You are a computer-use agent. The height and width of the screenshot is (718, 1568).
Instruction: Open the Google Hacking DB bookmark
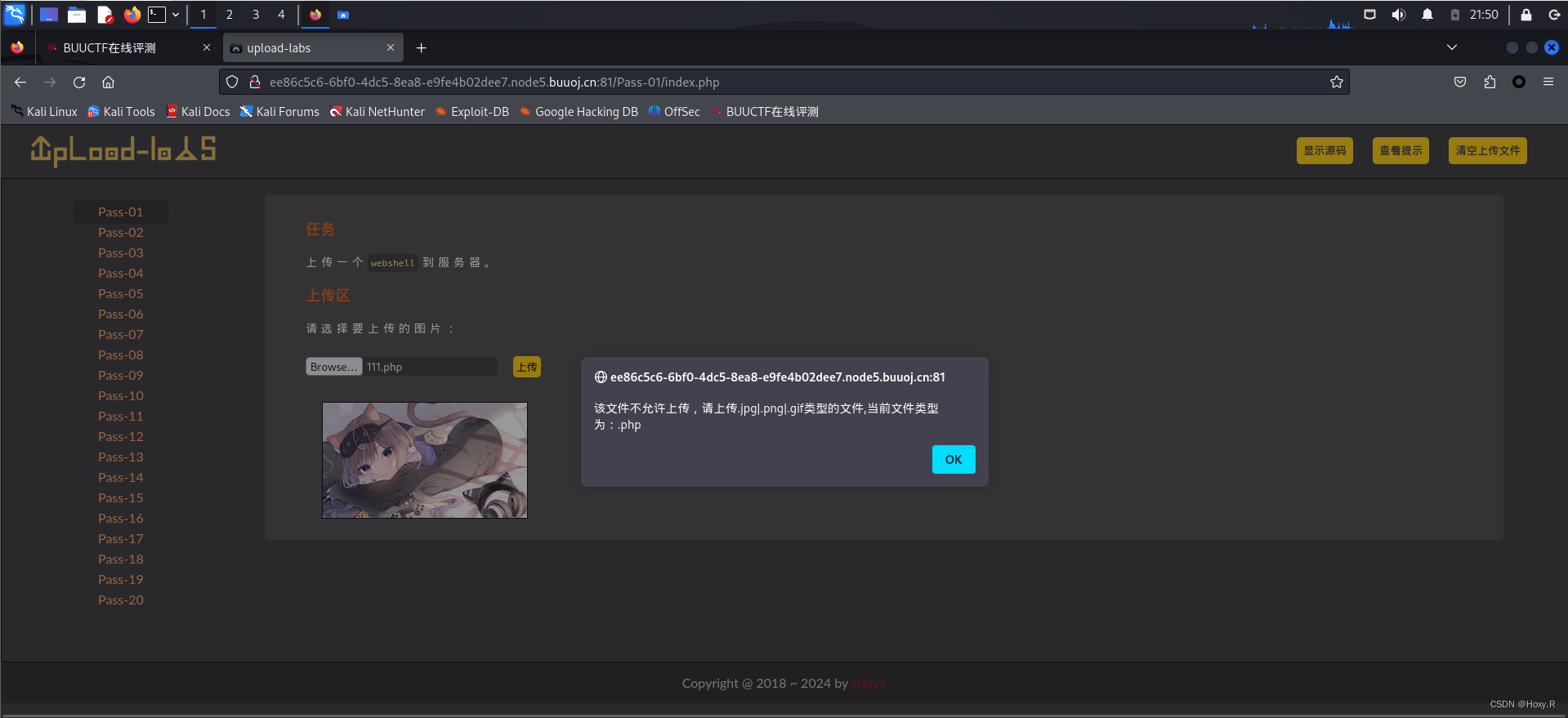pyautogui.click(x=579, y=112)
